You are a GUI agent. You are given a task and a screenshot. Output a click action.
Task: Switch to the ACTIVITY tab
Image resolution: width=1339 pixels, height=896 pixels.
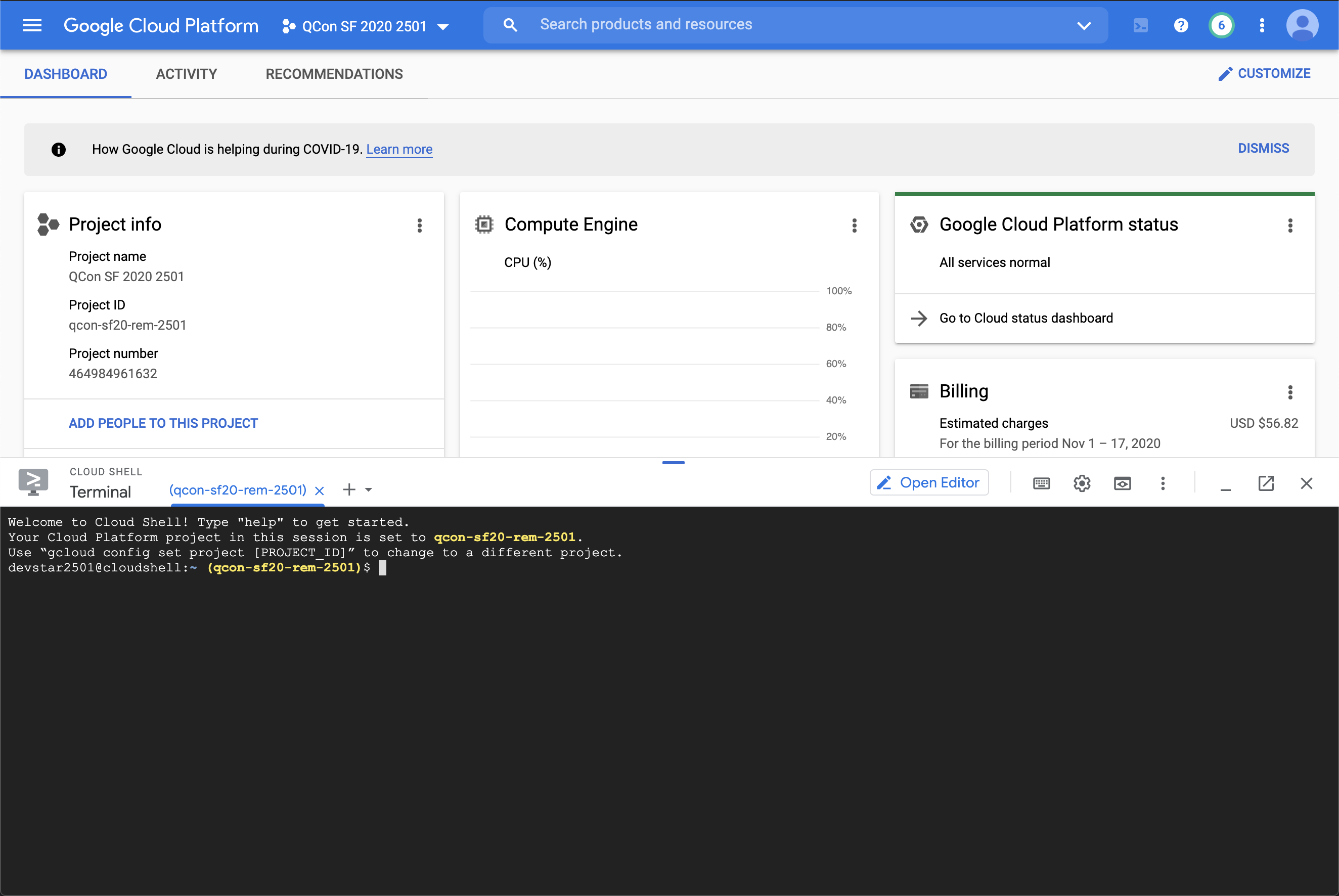(x=186, y=74)
